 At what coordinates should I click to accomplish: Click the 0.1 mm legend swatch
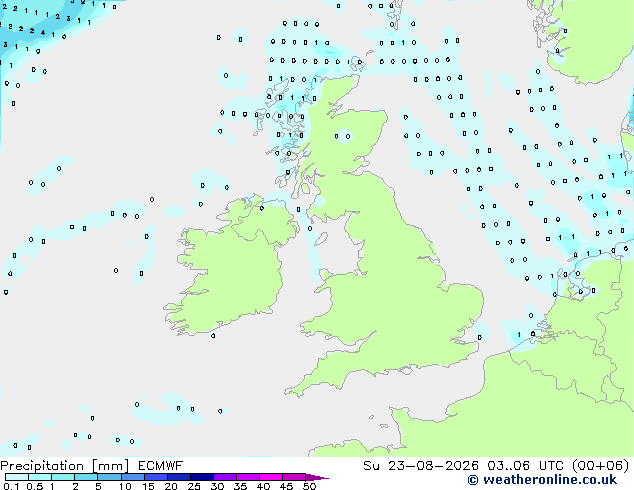point(17,477)
